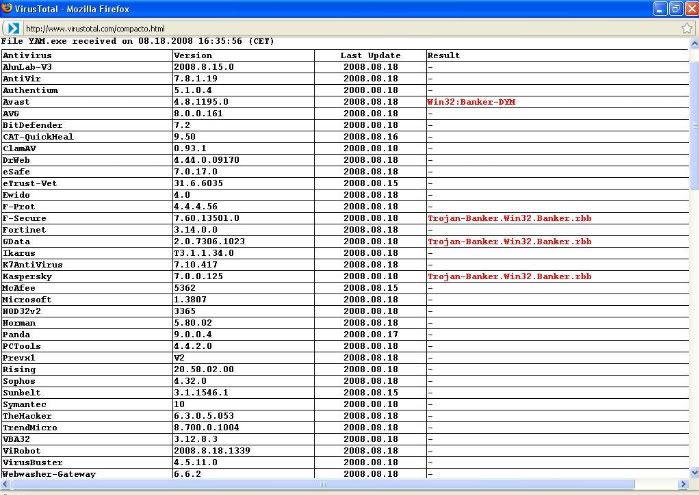Click the AVG version 8.0.0.161
This screenshot has width=699, height=495.
(x=198, y=113)
